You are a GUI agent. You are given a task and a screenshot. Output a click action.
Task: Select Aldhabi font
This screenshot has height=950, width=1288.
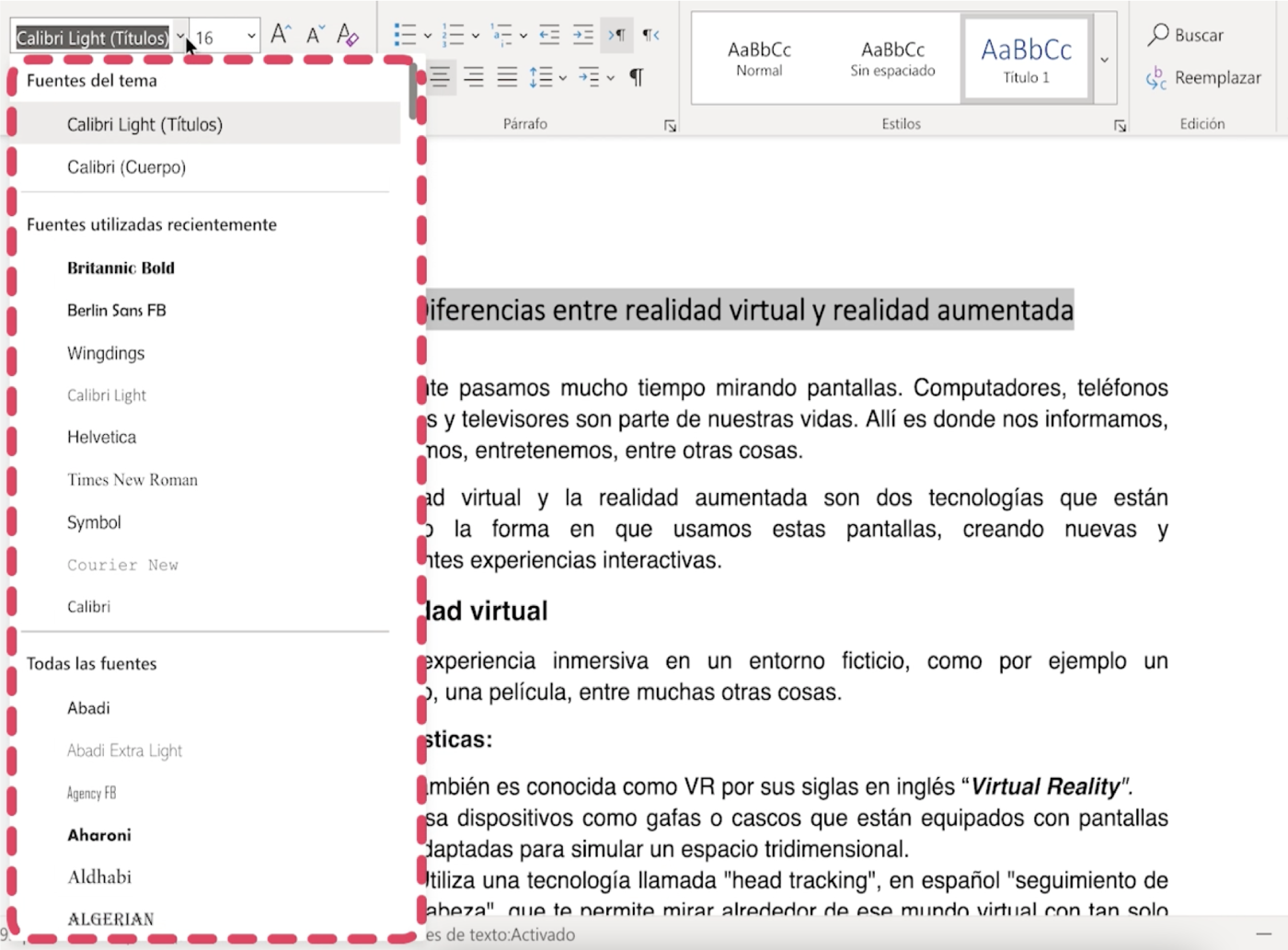click(209, 877)
